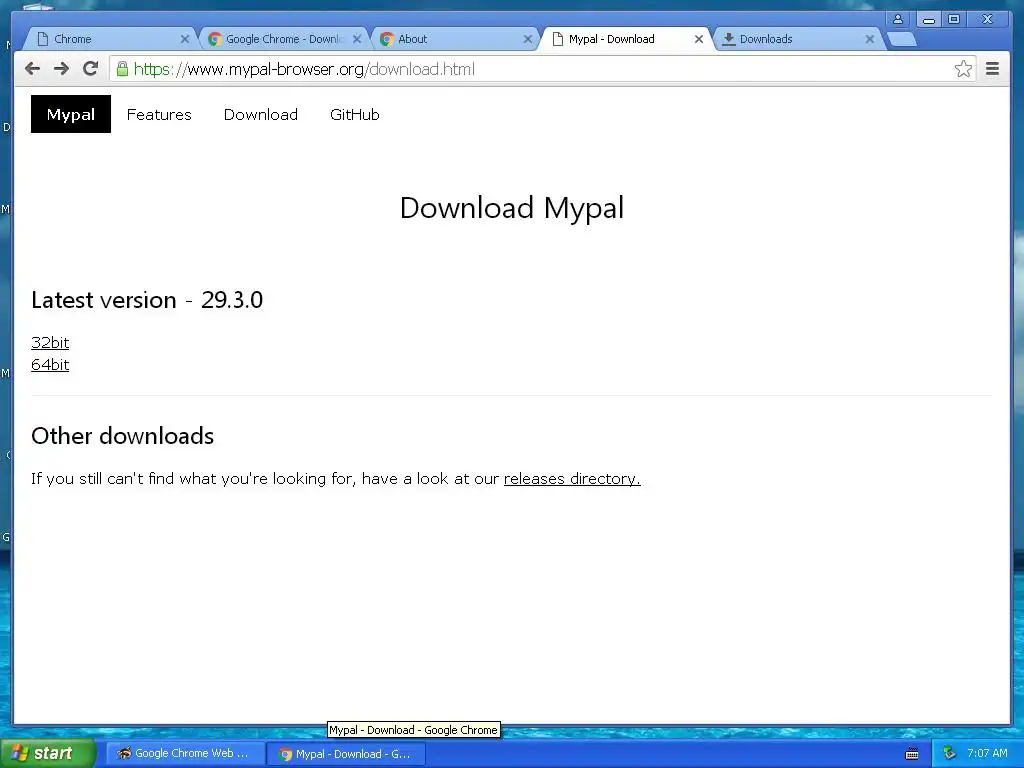Open the Download nav link
The width and height of the screenshot is (1024, 768).
(261, 114)
